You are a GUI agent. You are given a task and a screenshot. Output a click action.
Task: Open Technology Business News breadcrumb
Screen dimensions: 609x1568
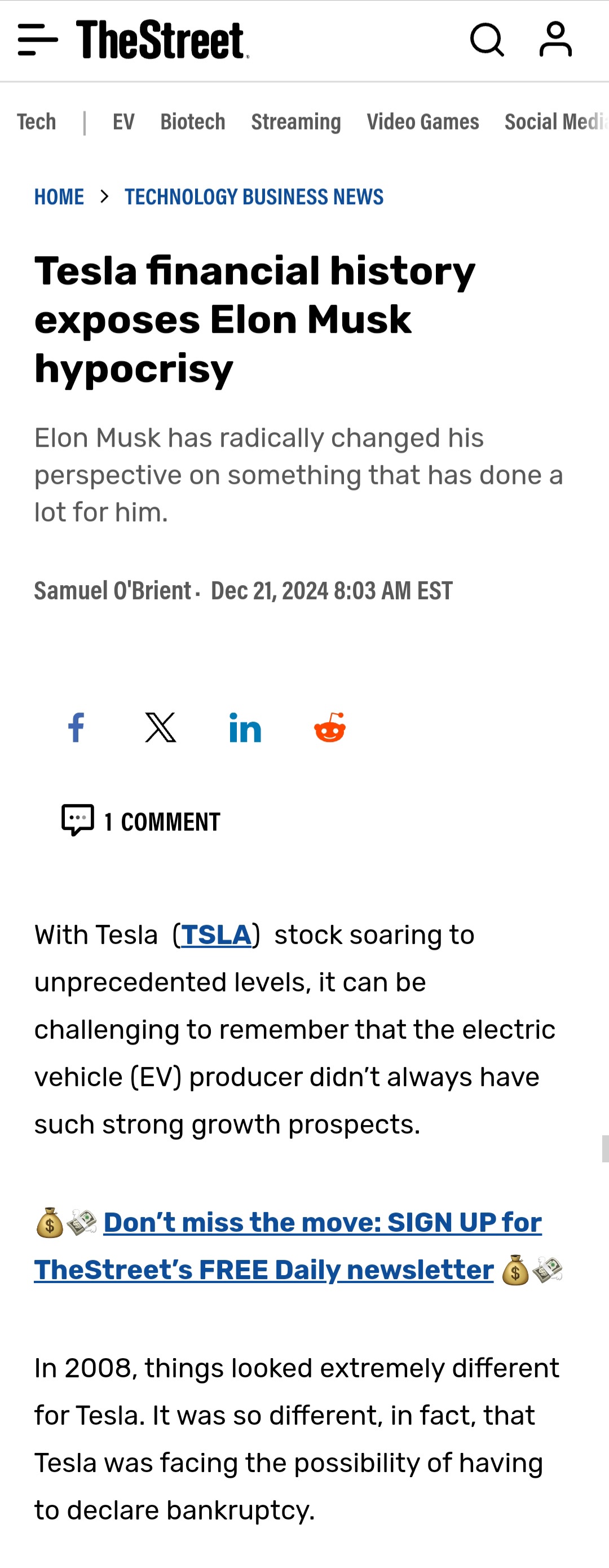254,196
